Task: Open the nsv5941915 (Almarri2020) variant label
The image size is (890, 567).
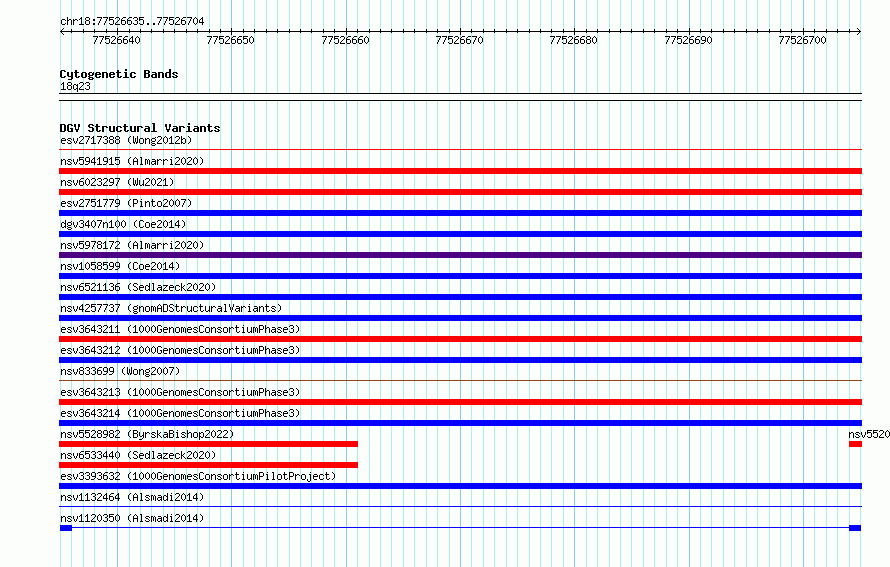Action: [x=132, y=161]
